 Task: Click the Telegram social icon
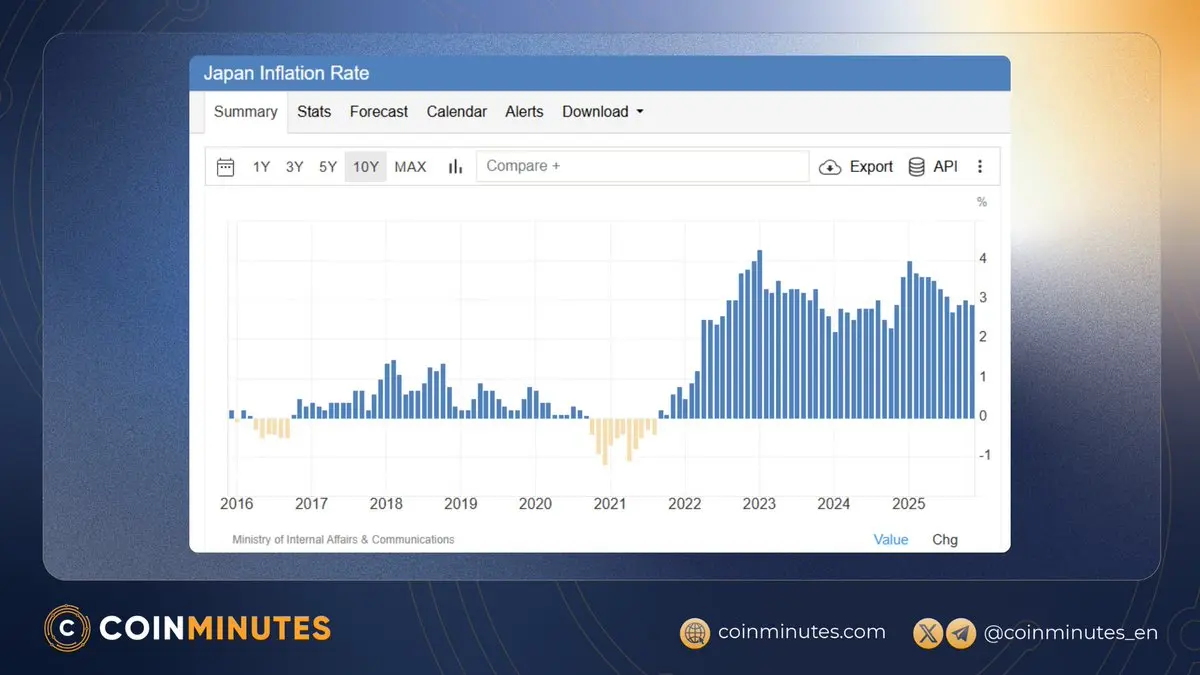(x=961, y=633)
